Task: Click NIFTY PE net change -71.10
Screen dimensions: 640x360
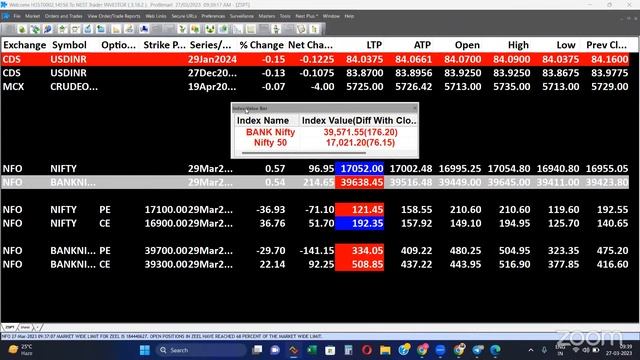Action: tap(320, 210)
